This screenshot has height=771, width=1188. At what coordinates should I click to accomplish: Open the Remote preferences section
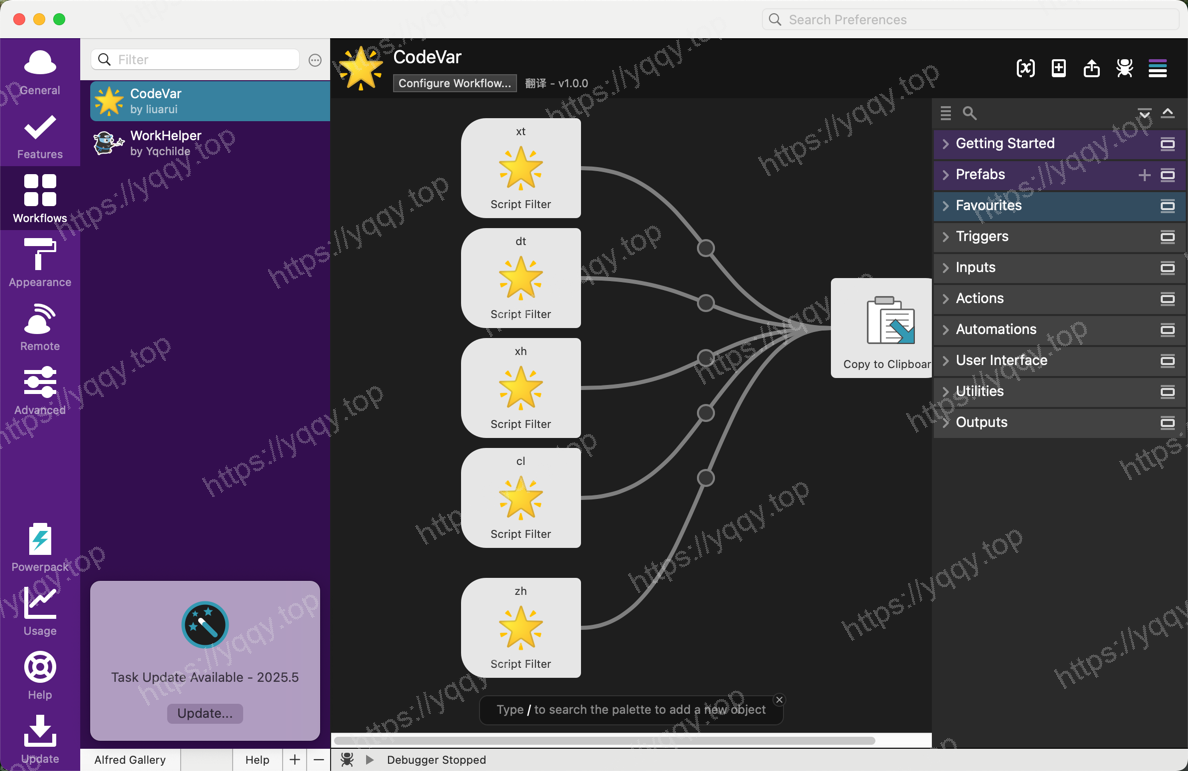click(40, 327)
